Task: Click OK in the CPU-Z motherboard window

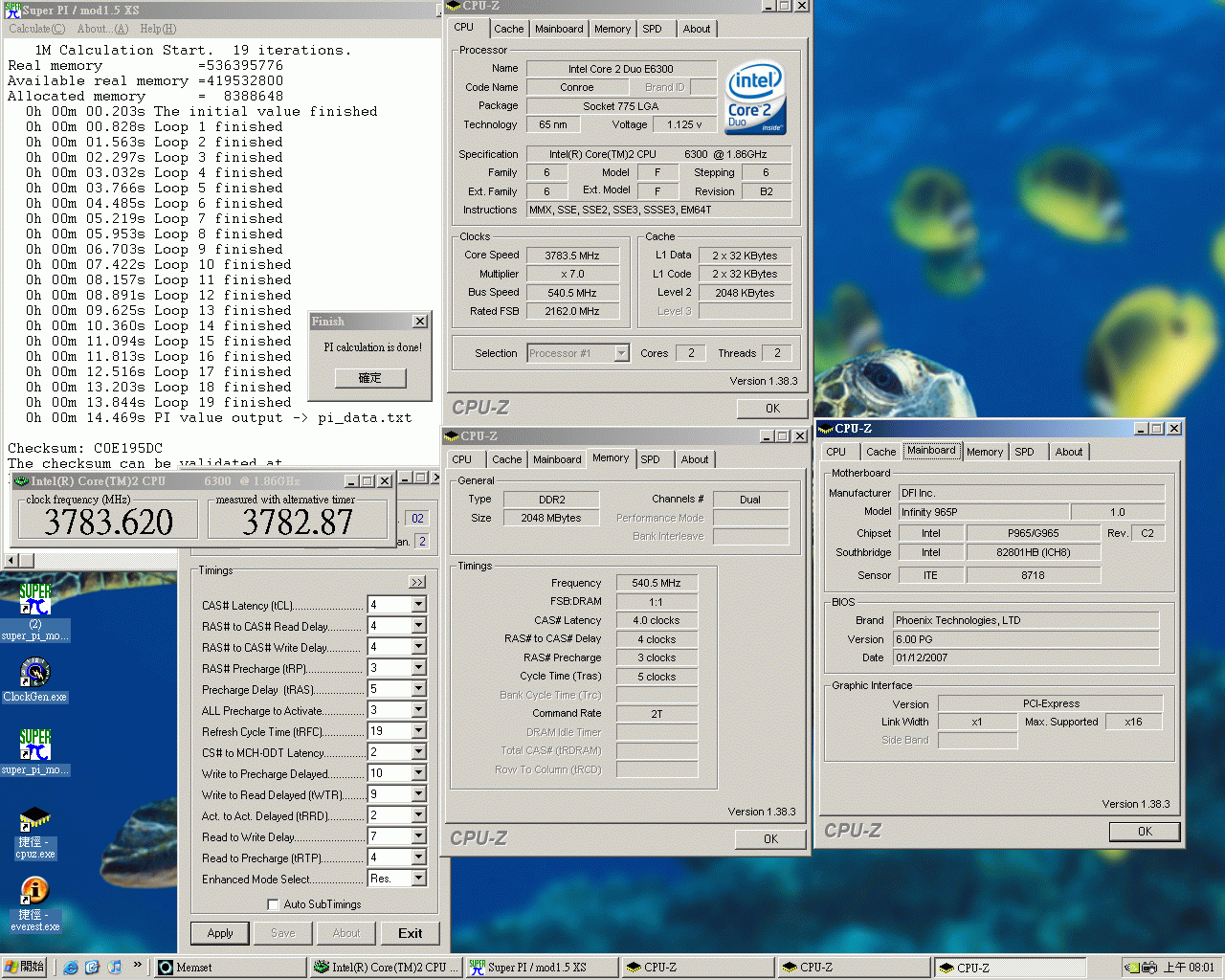Action: click(x=1145, y=832)
